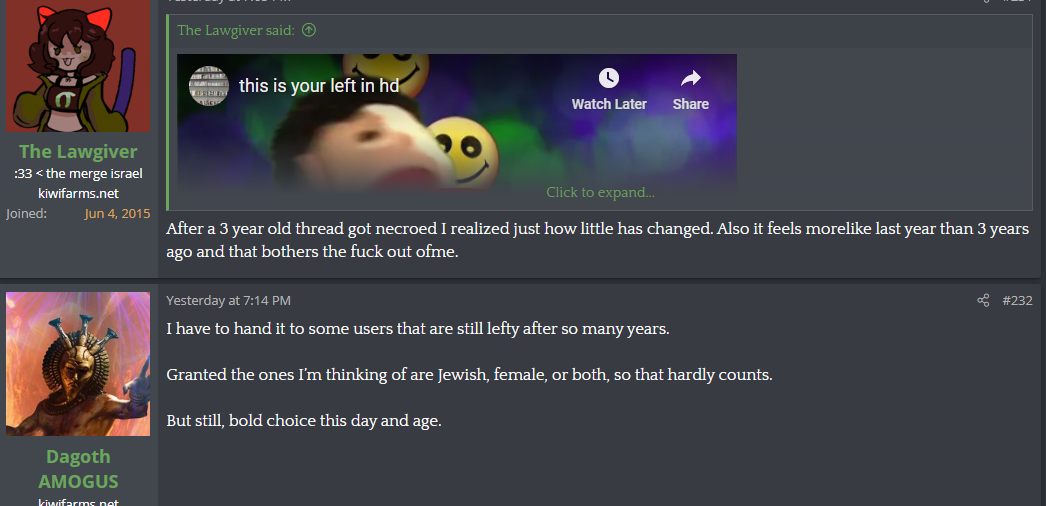This screenshot has width=1046, height=506.
Task: Click "Yesterday at 7:14 PM" timestamp
Action: pyautogui.click(x=228, y=301)
